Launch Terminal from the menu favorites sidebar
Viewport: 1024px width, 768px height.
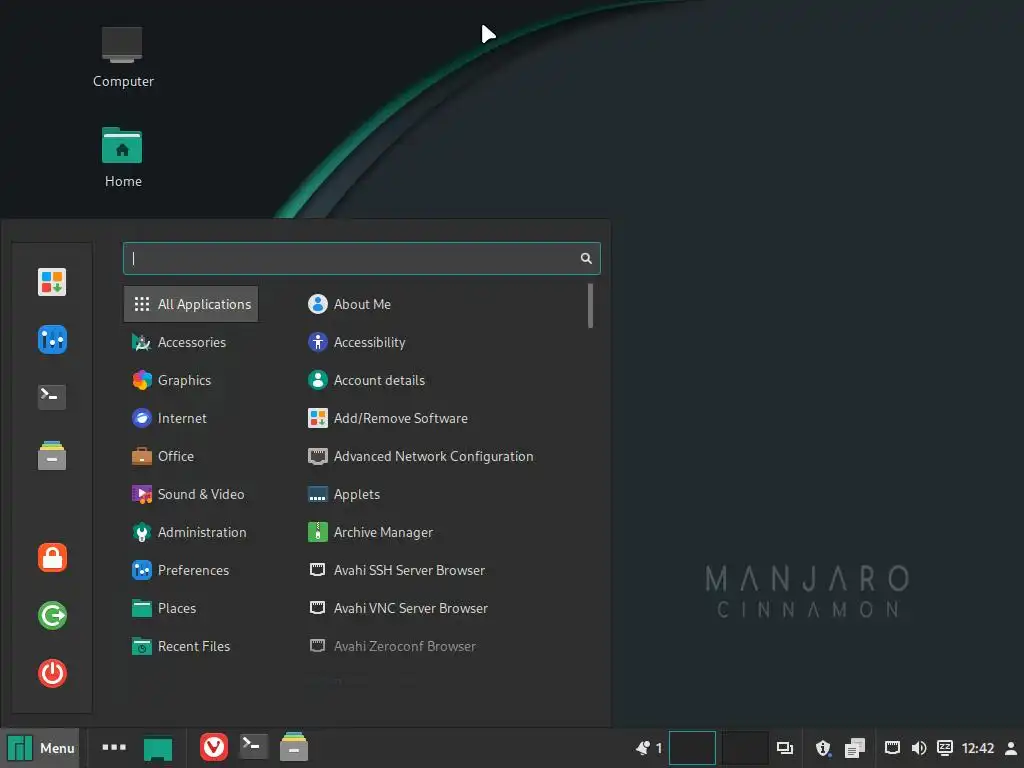coord(52,396)
